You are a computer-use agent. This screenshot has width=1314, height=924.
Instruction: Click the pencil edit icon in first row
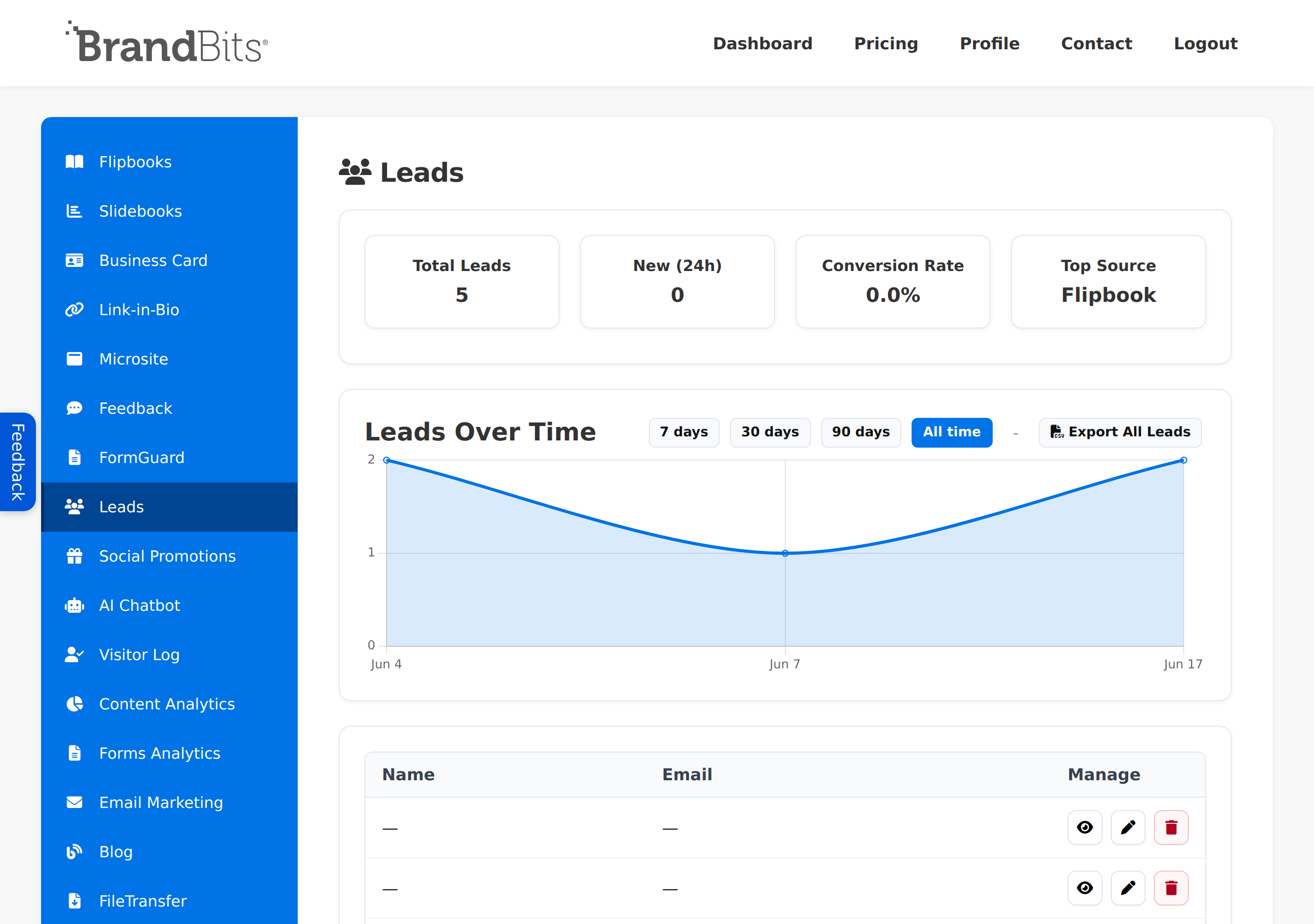[x=1128, y=827]
